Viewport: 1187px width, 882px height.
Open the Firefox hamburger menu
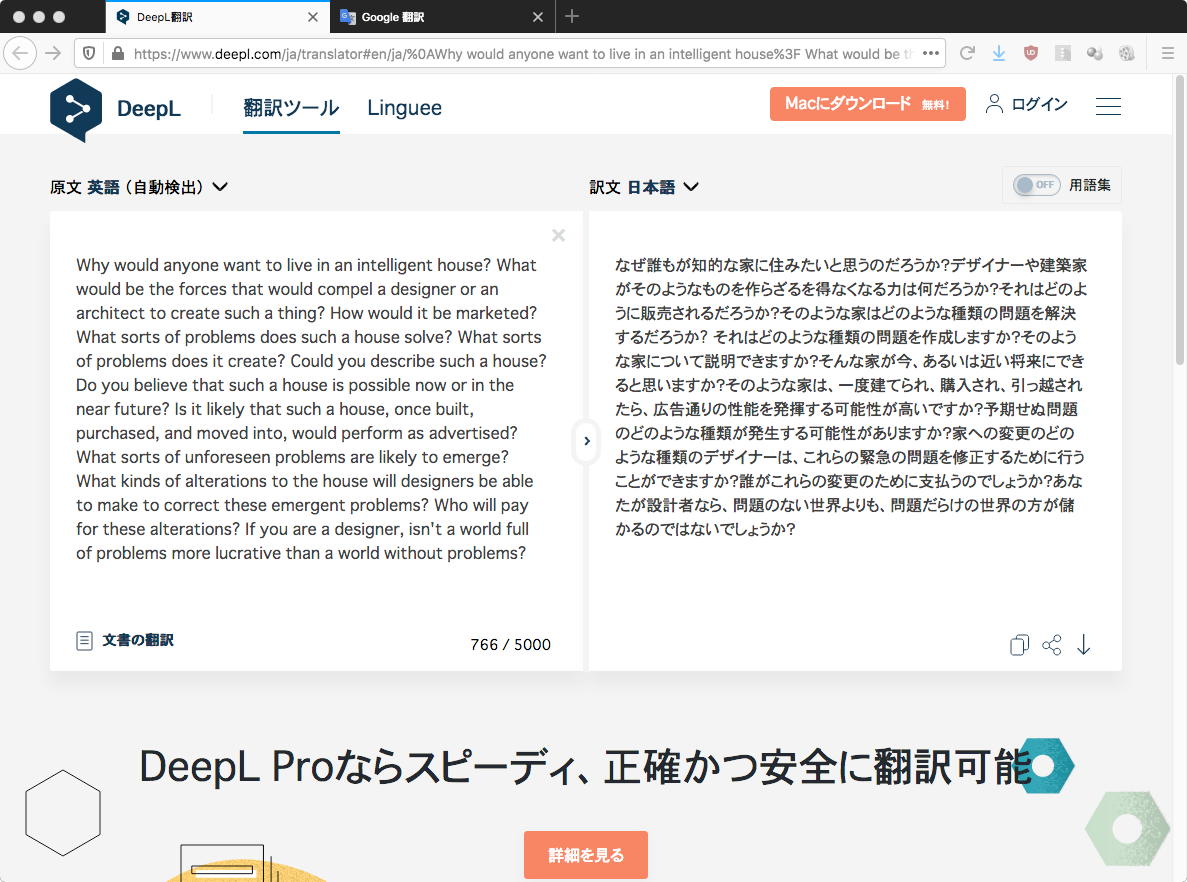(x=1168, y=53)
